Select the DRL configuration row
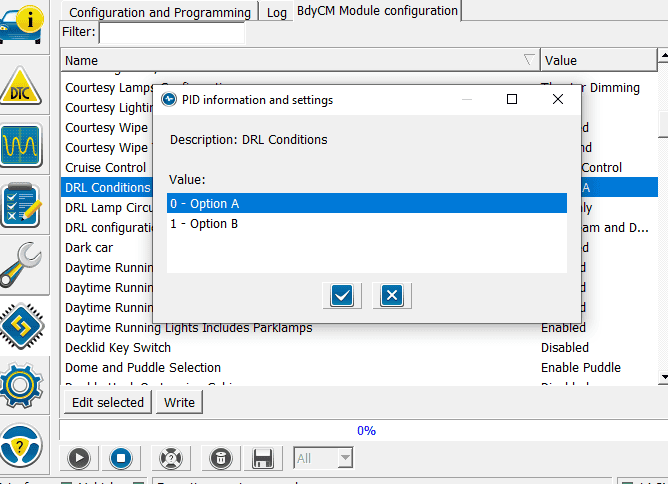Image resolution: width=668 pixels, height=484 pixels. [x=359, y=228]
